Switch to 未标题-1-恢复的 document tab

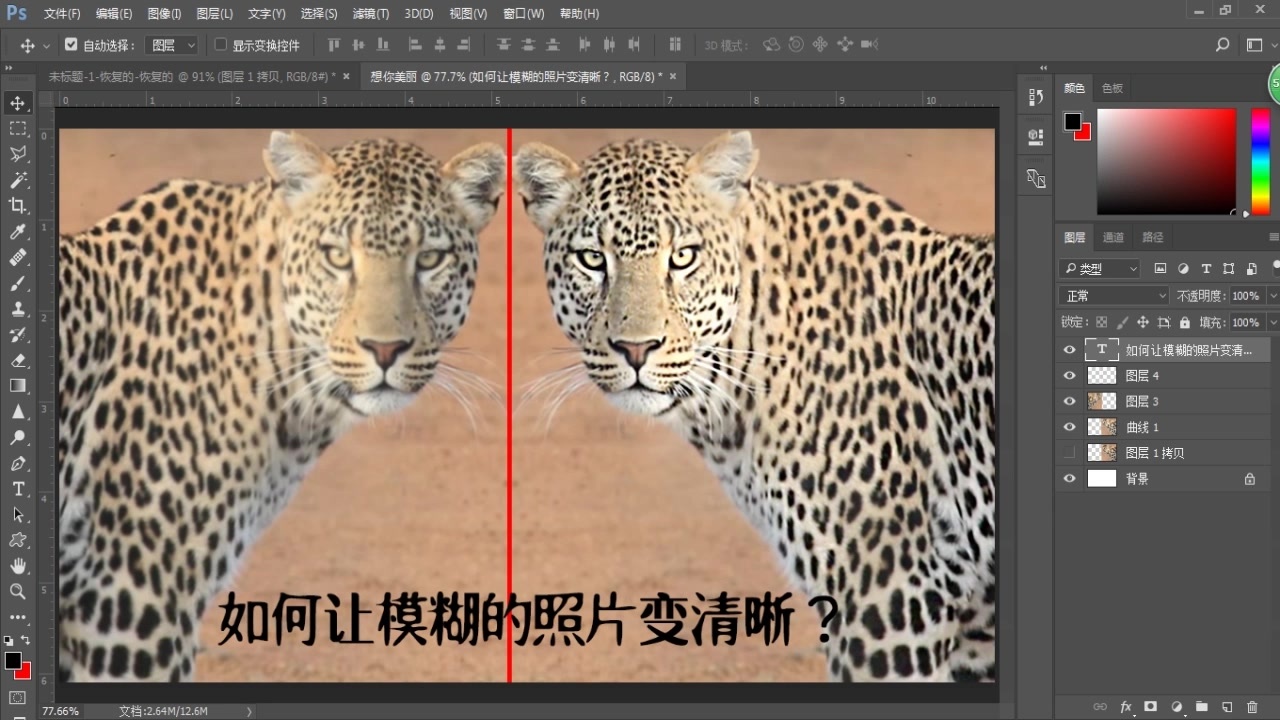(191, 76)
